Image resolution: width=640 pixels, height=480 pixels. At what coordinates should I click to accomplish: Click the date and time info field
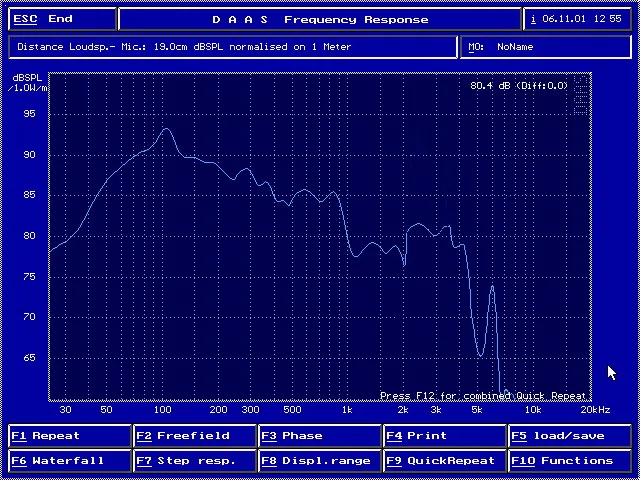click(x=577, y=19)
